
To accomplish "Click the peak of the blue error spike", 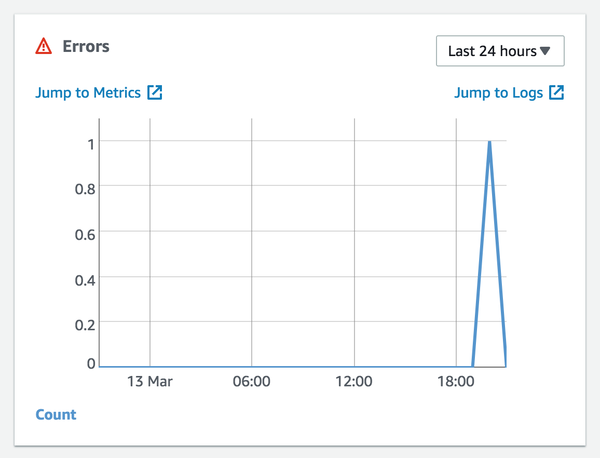I will (x=489, y=142).
